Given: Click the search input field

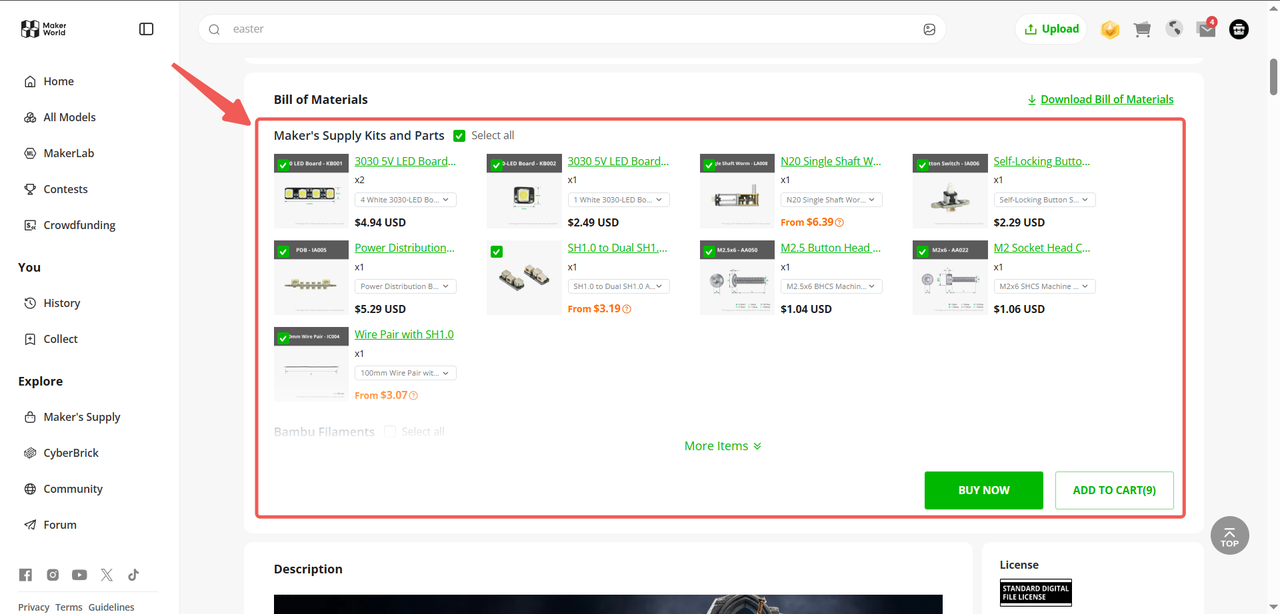Looking at the screenshot, I should [572, 29].
